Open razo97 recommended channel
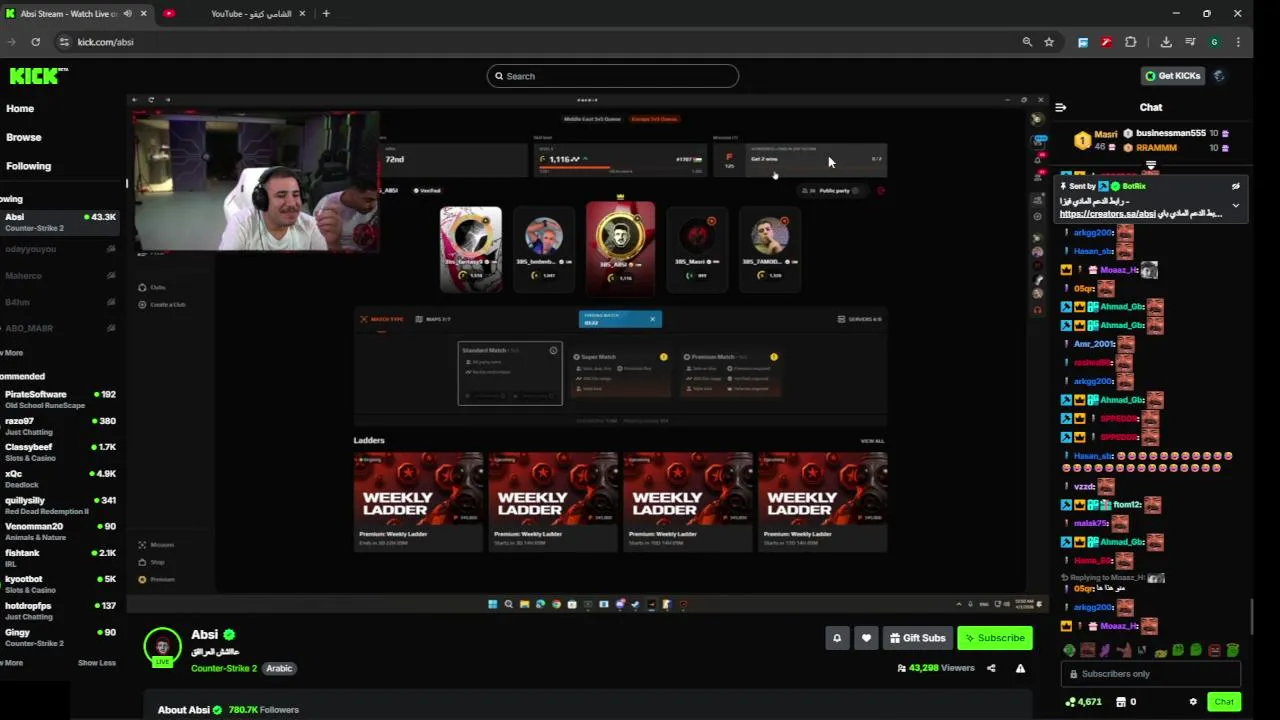This screenshot has height=720, width=1280. 60,426
